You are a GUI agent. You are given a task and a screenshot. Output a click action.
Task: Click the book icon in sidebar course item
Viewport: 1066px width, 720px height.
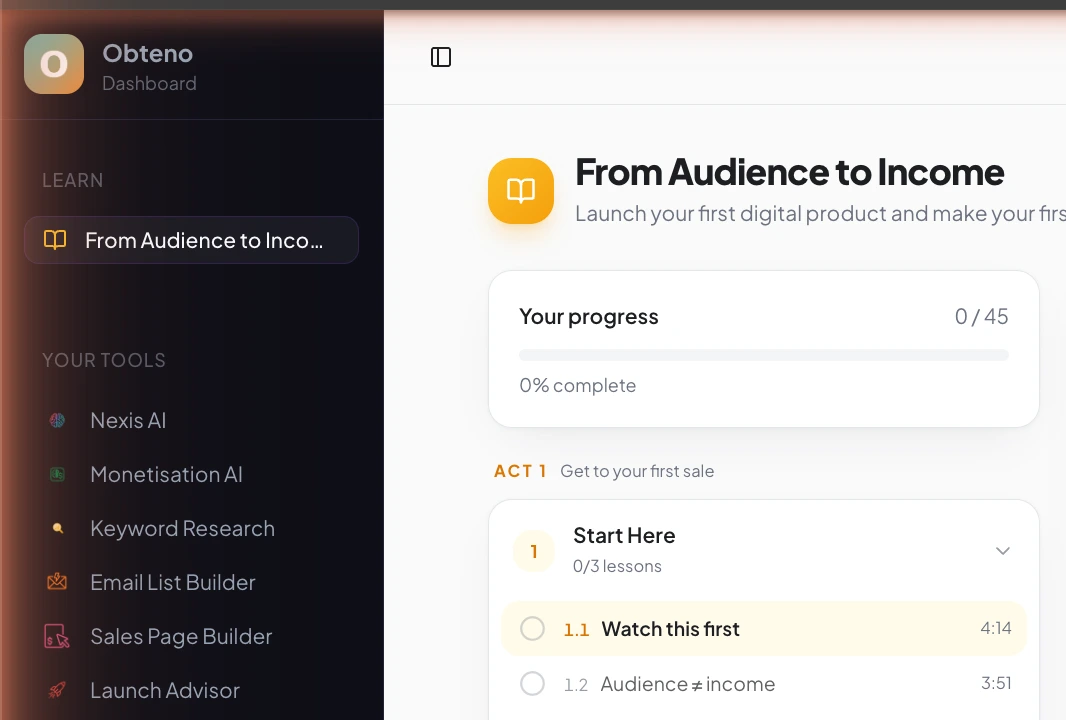(x=55, y=240)
